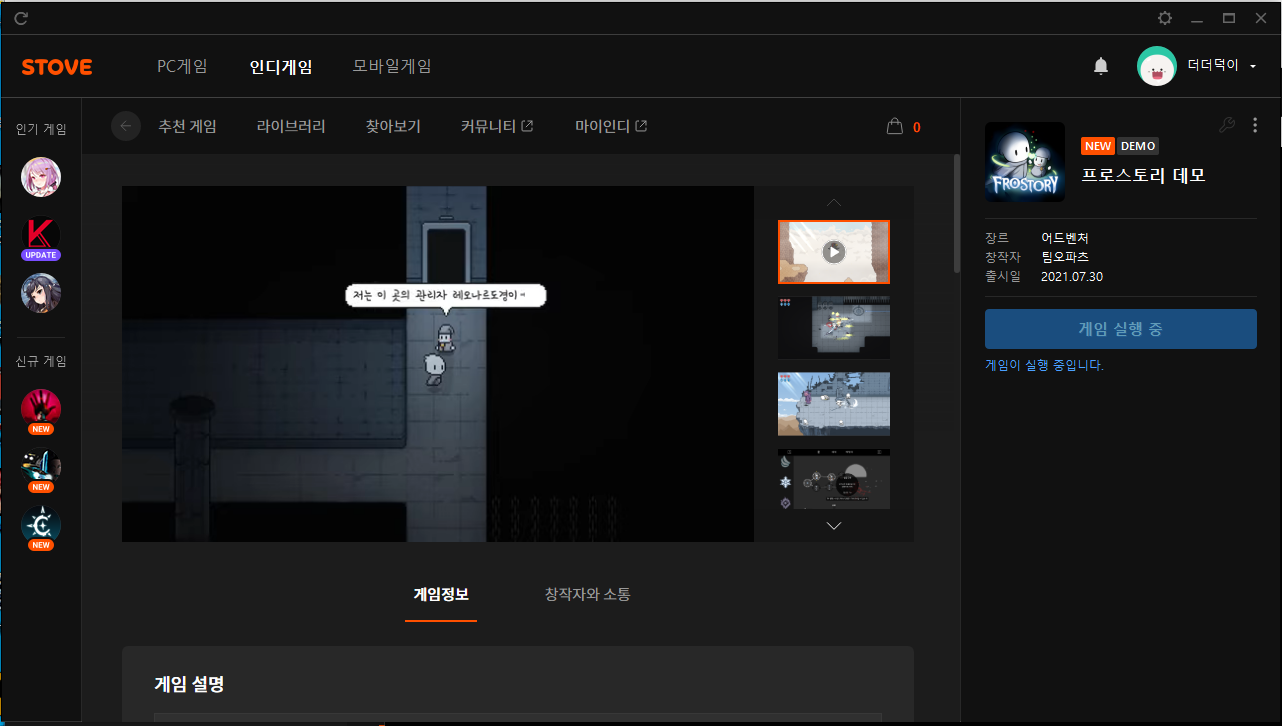Select the bird character new game icon
The height and width of the screenshot is (726, 1282).
point(41,468)
